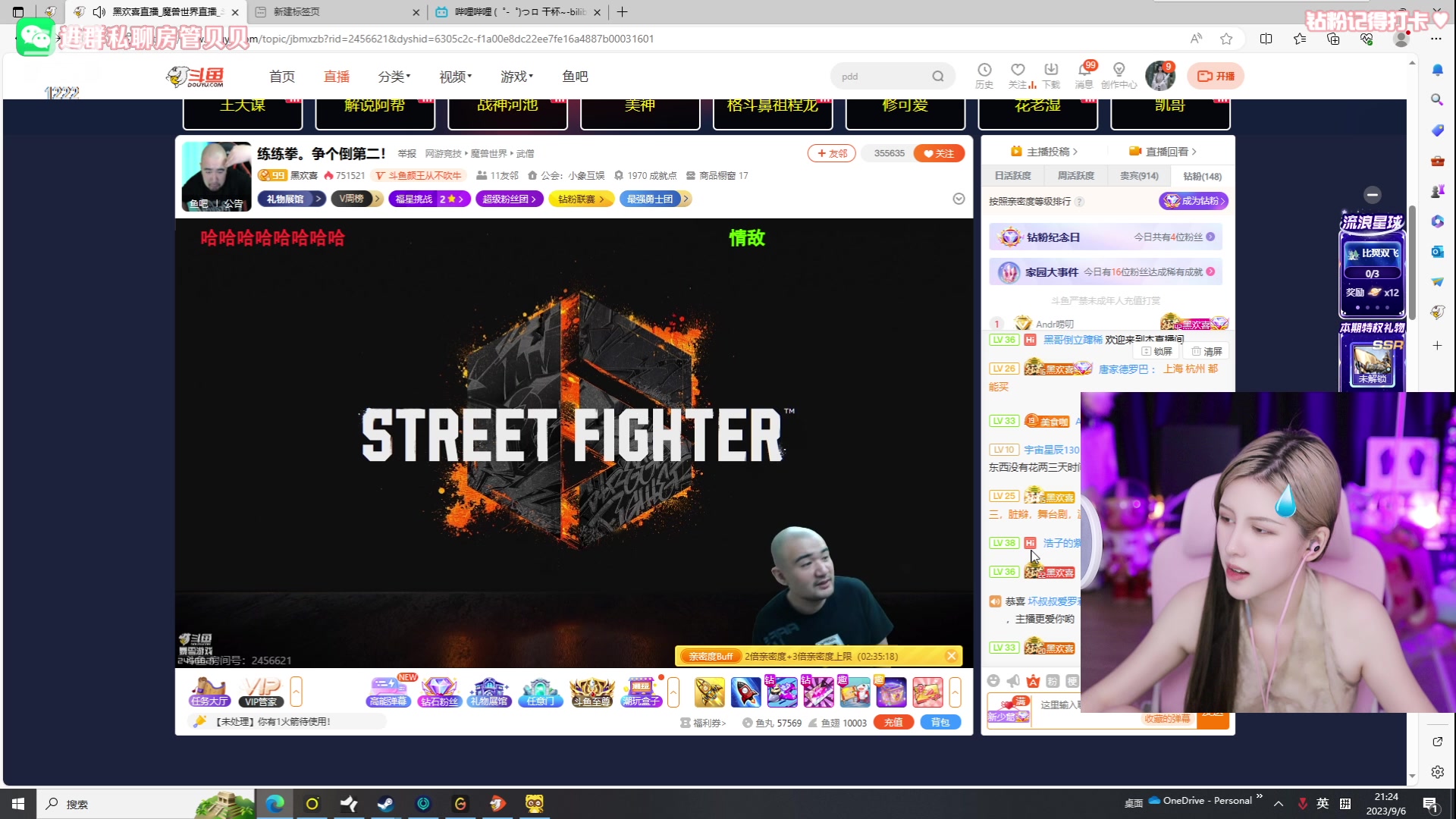Expand the activities up-arrow beside 潮玩盒子
This screenshot has width=1456, height=819.
673,692
